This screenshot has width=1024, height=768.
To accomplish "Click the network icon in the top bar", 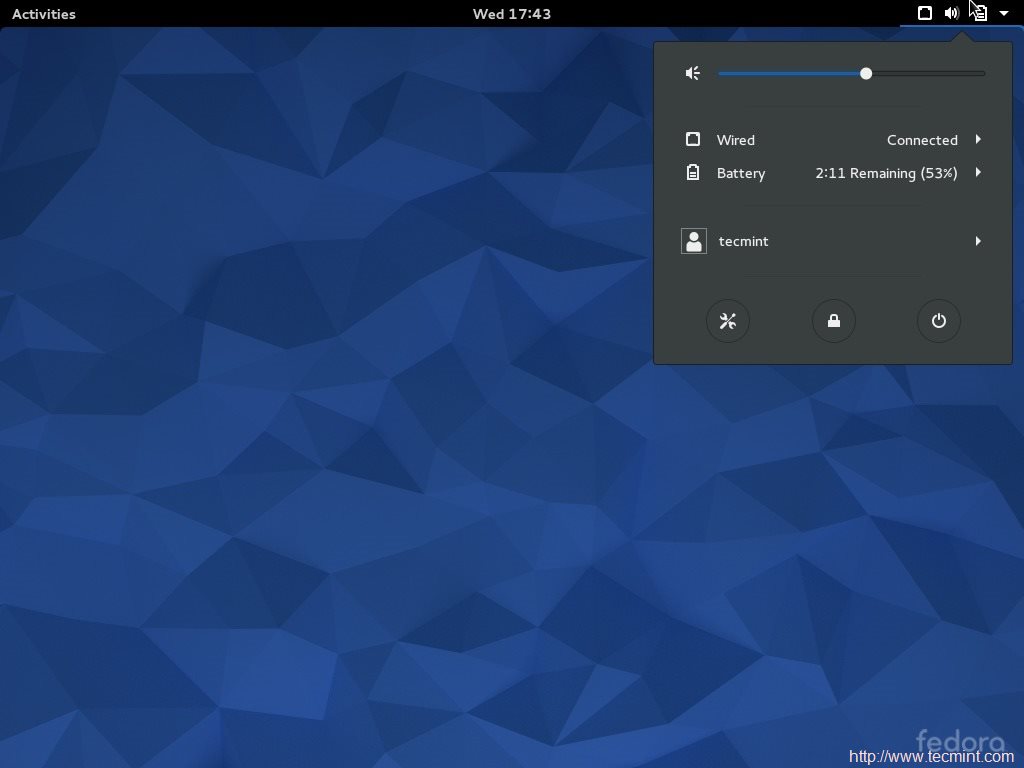I will pyautogui.click(x=925, y=13).
